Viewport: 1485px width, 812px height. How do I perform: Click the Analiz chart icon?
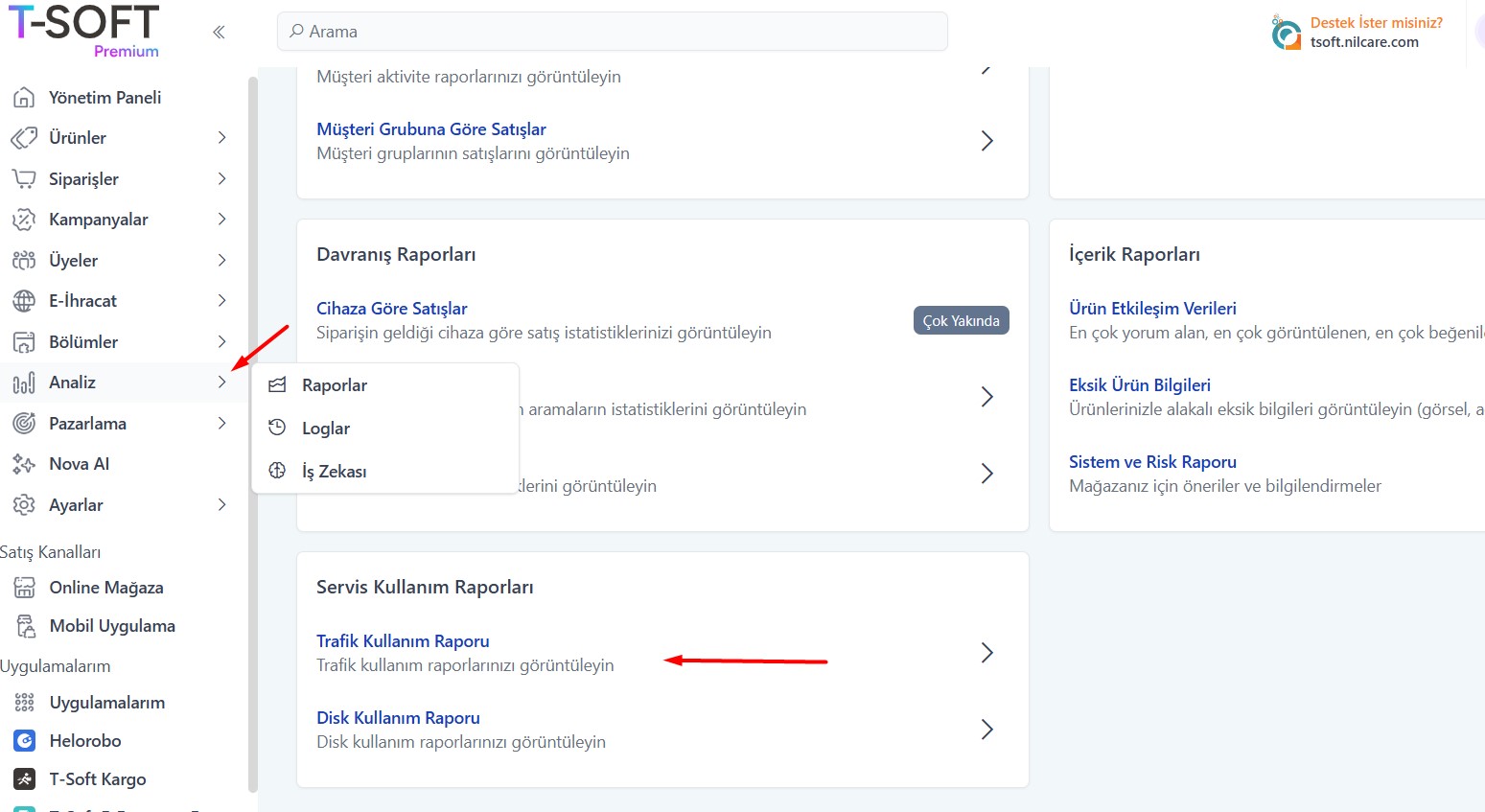24,382
